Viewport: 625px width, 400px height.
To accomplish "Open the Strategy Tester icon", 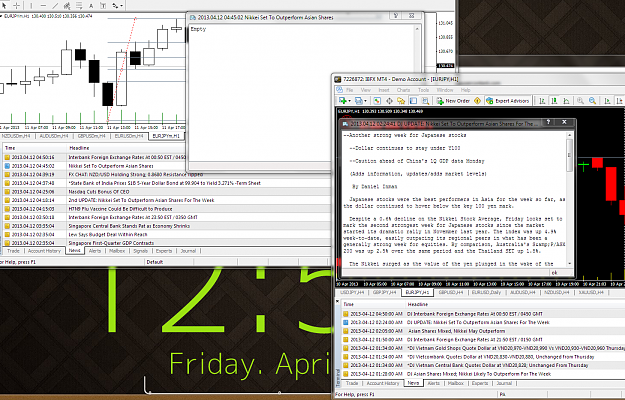I will point(425,101).
